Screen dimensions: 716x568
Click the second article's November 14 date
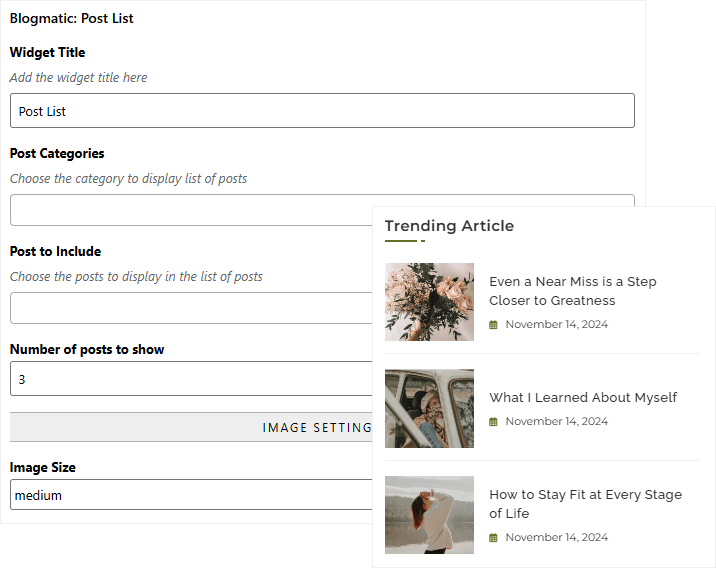click(556, 422)
